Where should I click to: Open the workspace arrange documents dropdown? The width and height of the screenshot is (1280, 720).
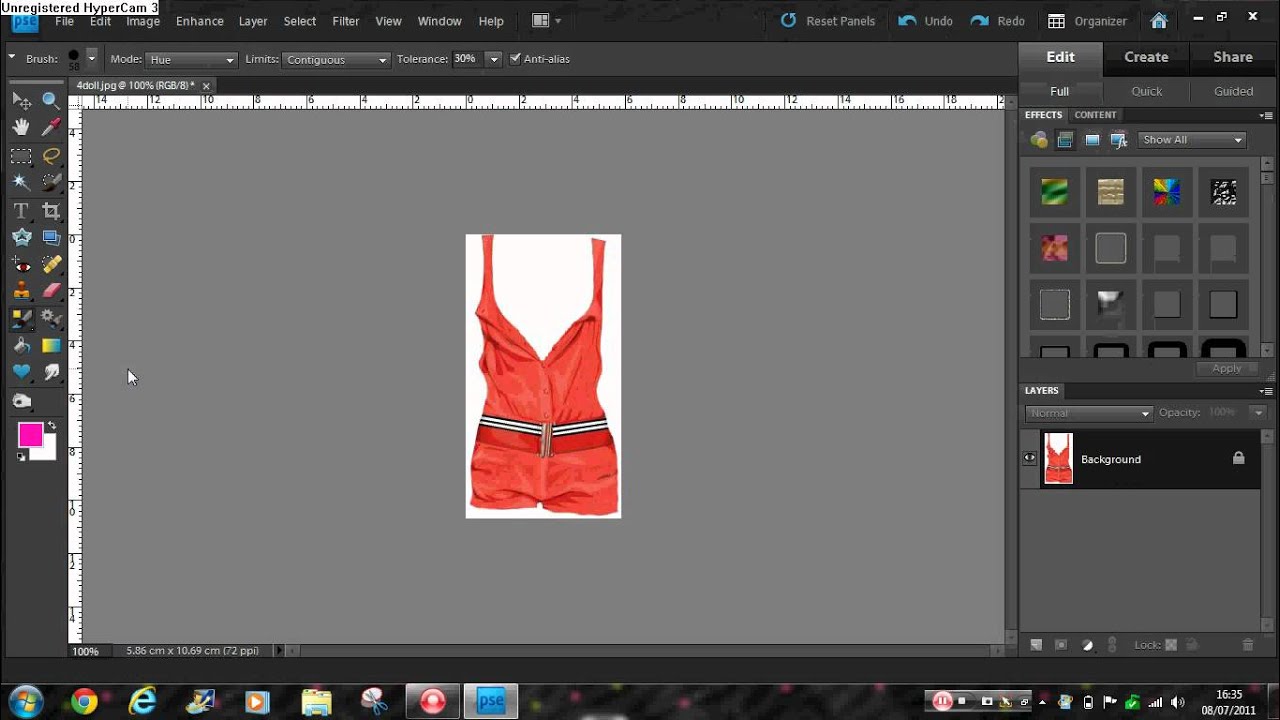pos(546,20)
